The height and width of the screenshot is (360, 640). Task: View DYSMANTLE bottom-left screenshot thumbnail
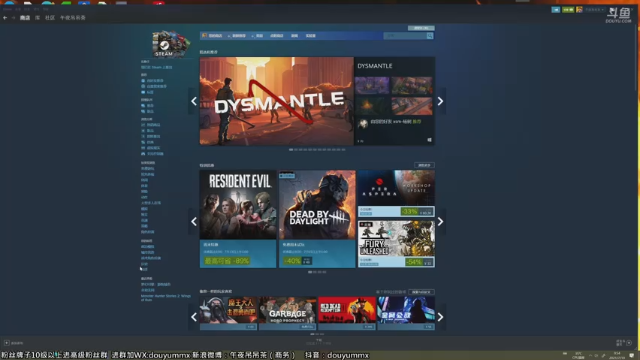point(372,106)
